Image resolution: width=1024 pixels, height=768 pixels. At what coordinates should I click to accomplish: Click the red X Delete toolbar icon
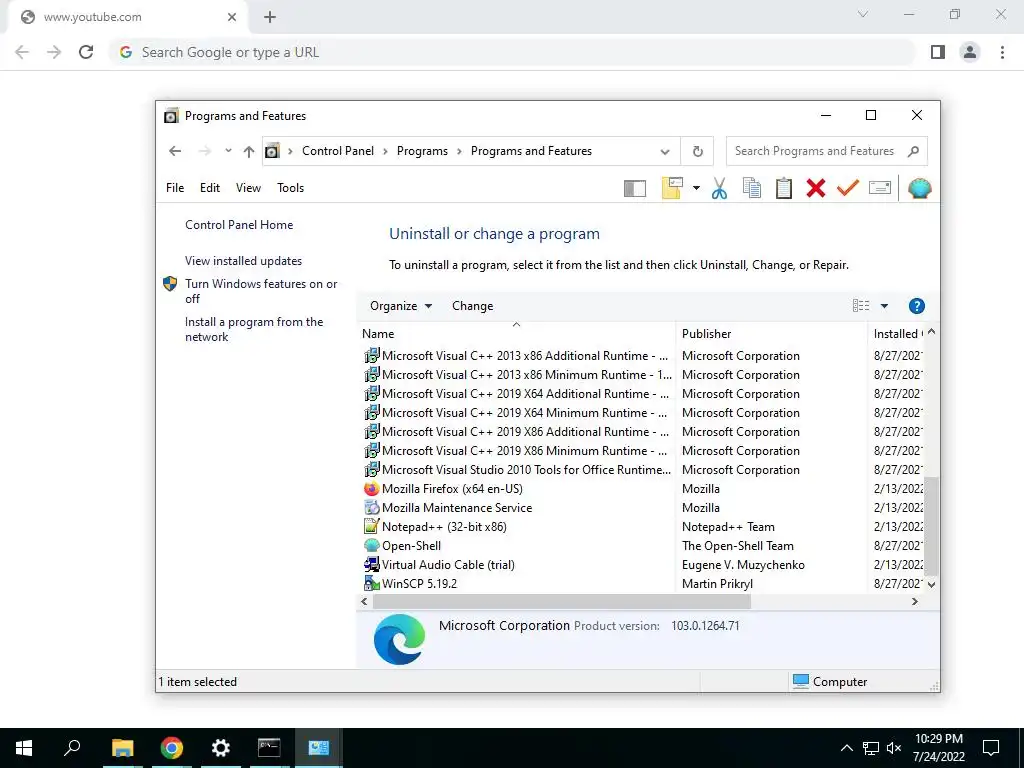pos(816,189)
